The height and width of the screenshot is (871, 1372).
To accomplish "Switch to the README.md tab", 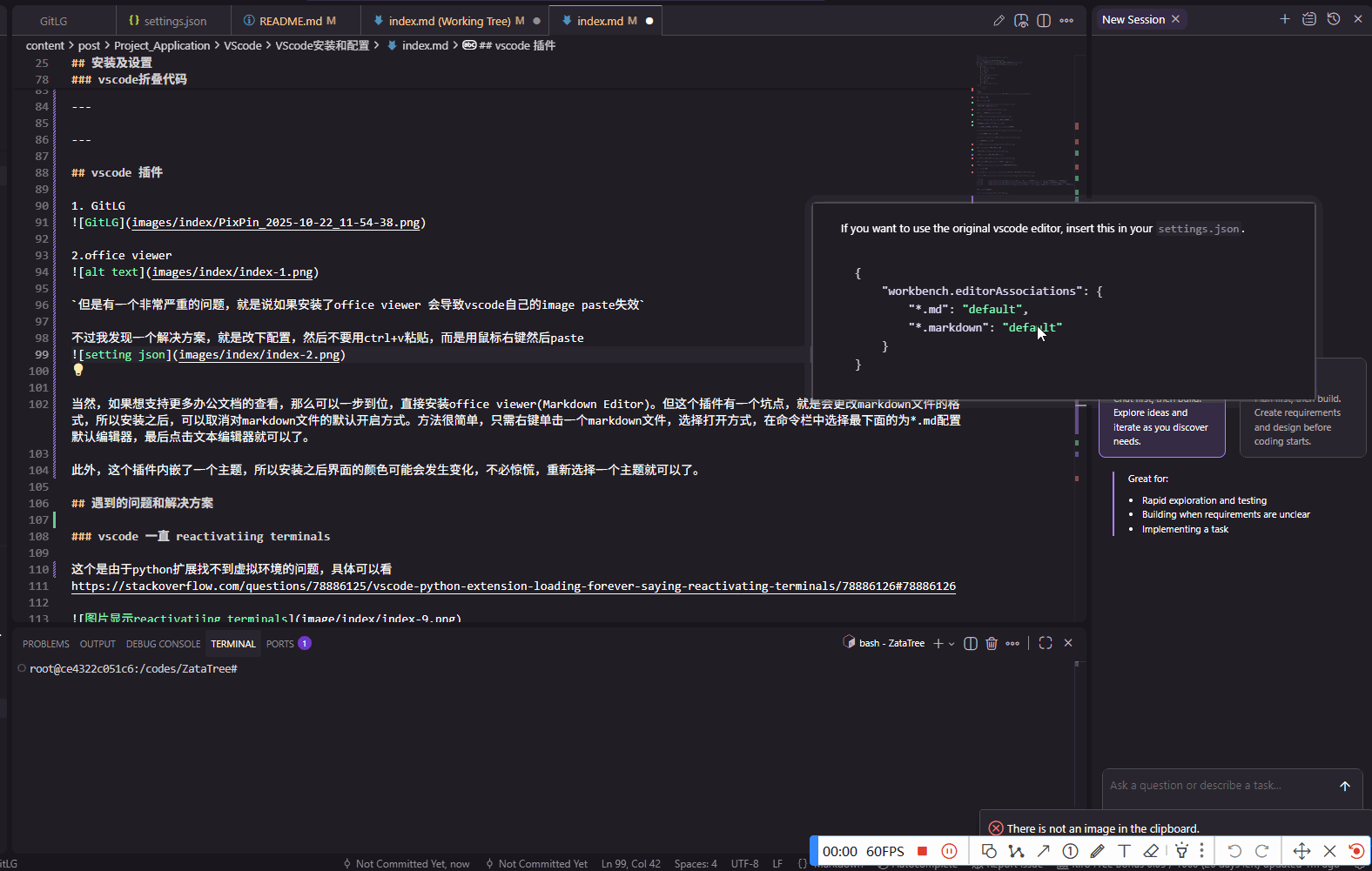I will (x=290, y=21).
